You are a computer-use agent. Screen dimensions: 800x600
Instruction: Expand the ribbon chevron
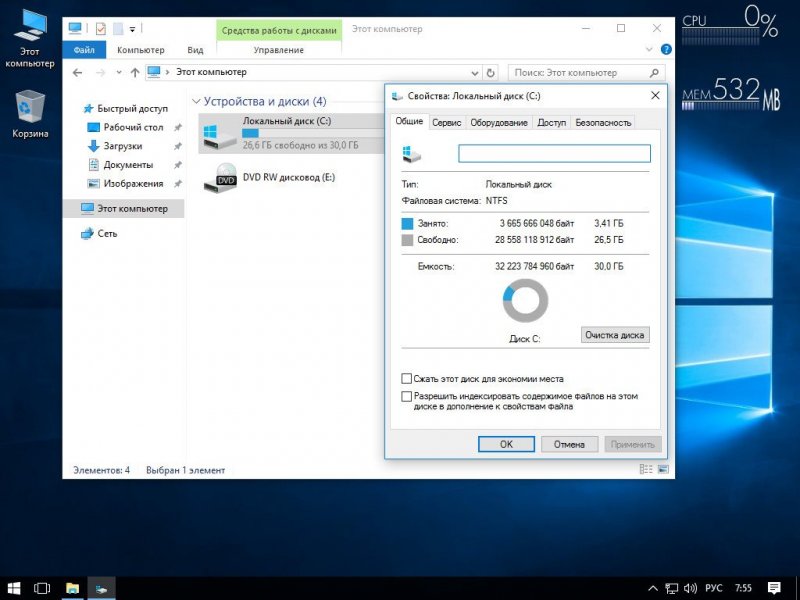tap(649, 49)
